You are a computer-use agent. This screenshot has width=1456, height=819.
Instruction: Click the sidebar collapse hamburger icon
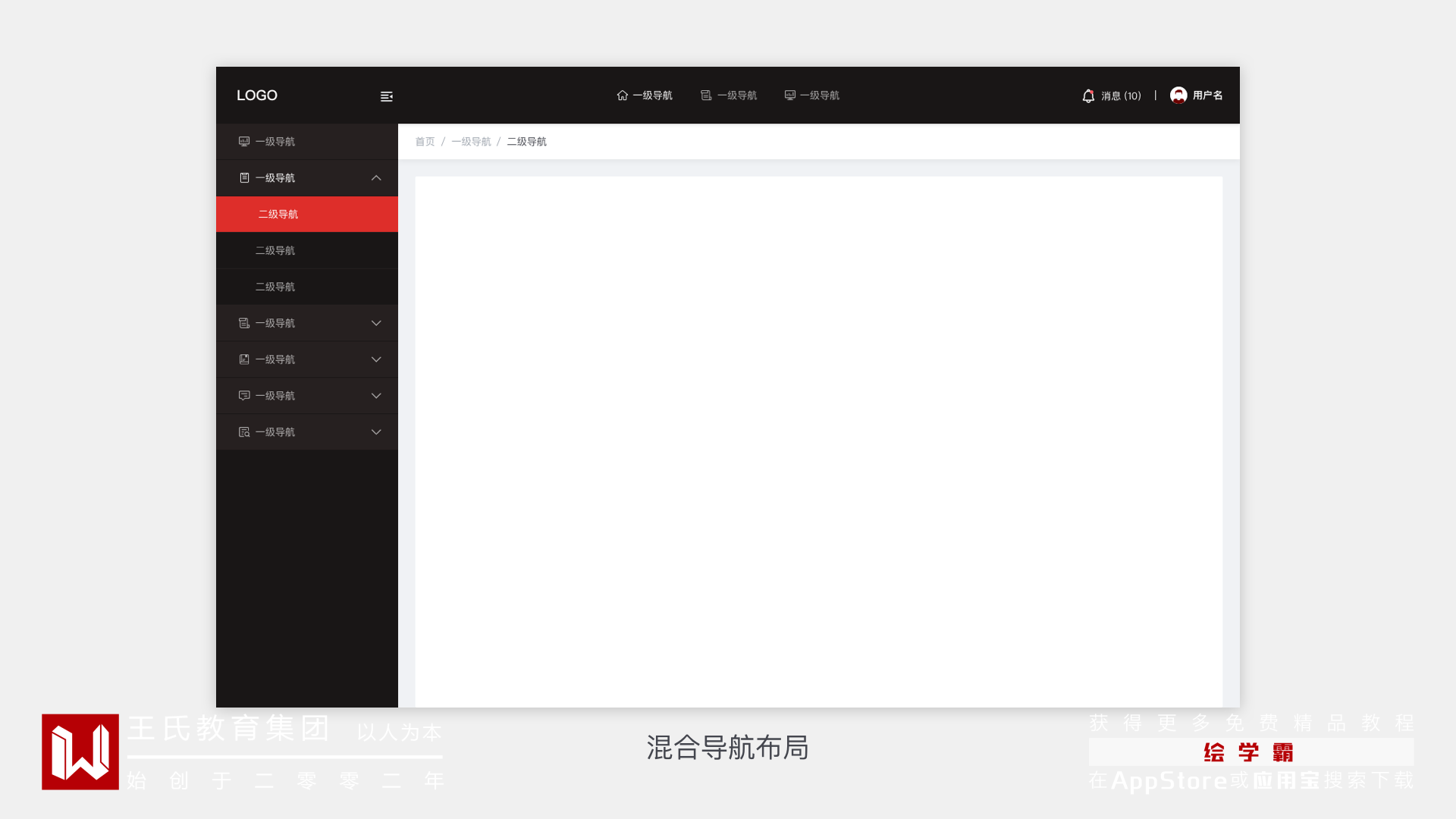[x=386, y=96]
